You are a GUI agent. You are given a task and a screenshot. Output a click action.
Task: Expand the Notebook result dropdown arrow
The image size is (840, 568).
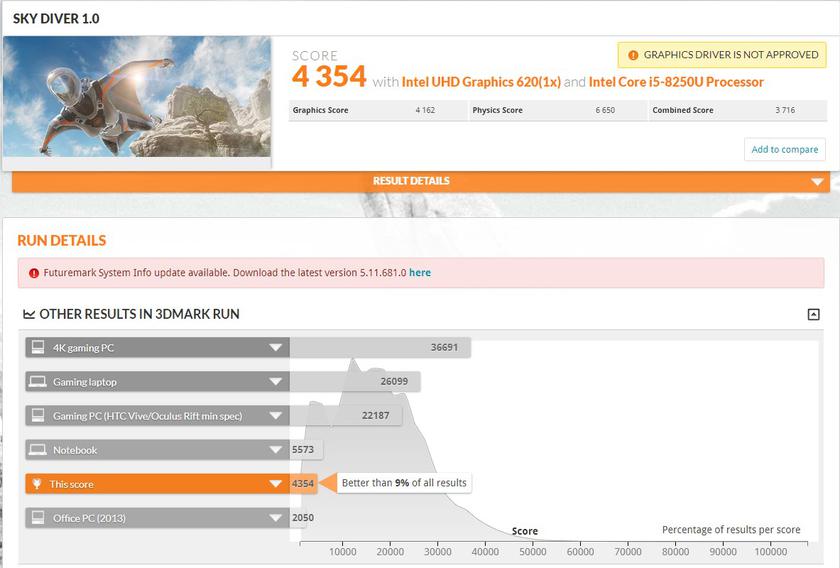pyautogui.click(x=275, y=450)
